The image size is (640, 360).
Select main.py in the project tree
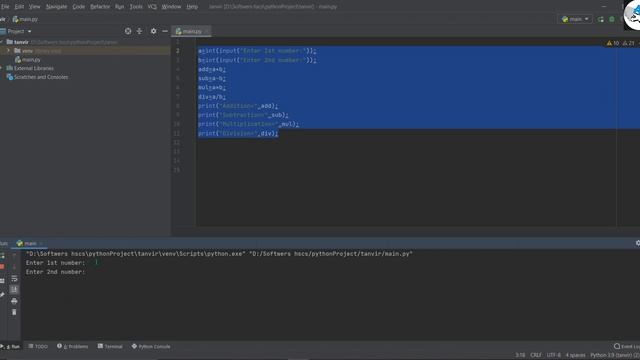(27, 60)
